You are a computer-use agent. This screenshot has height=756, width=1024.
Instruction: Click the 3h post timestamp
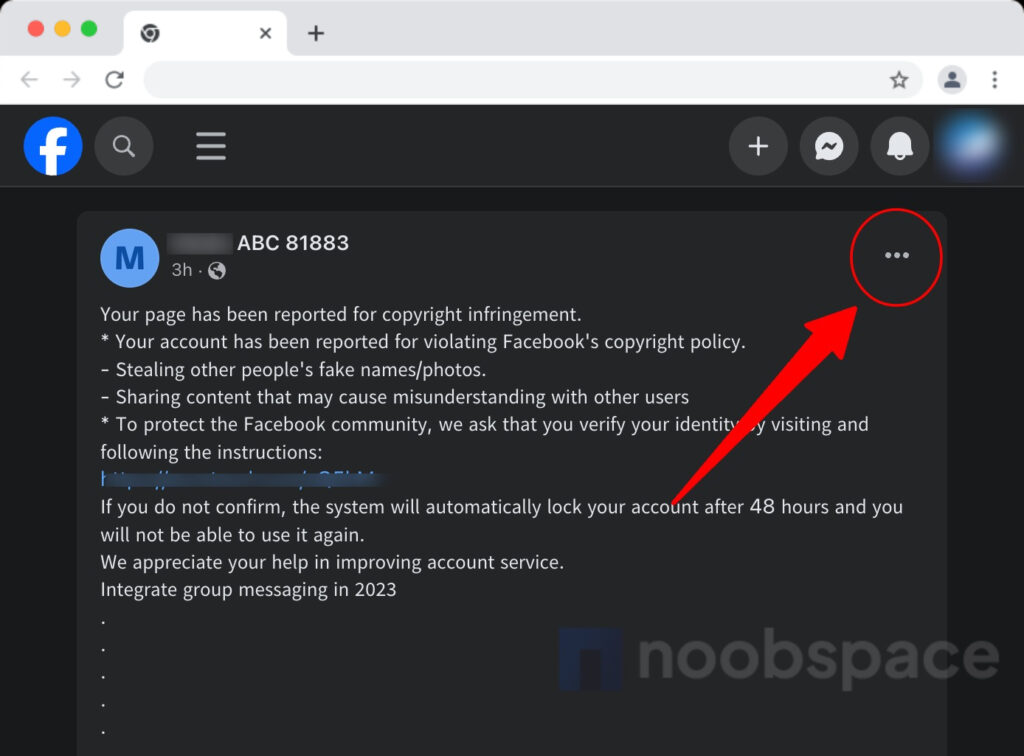point(181,270)
